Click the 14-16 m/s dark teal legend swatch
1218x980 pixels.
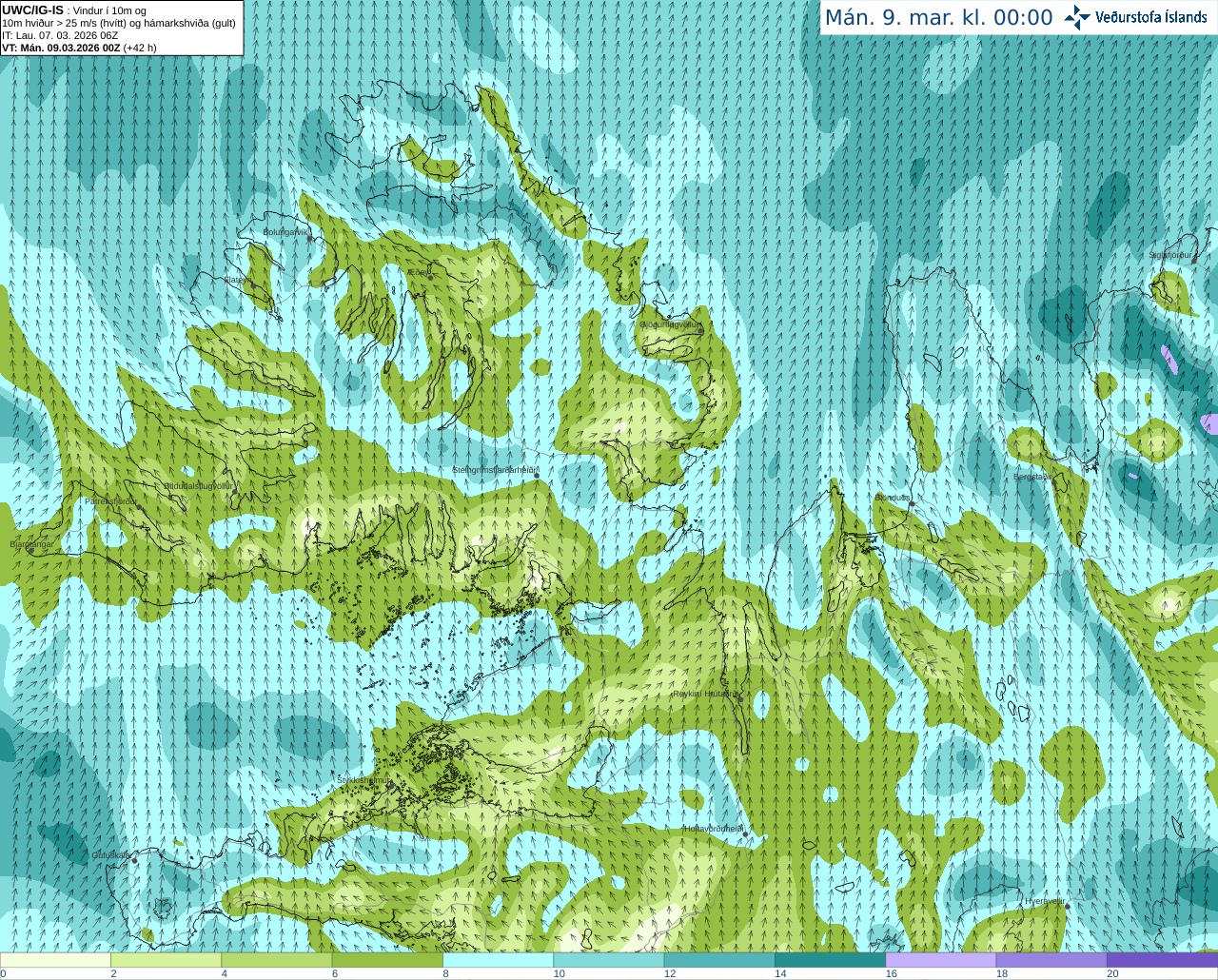(831, 961)
